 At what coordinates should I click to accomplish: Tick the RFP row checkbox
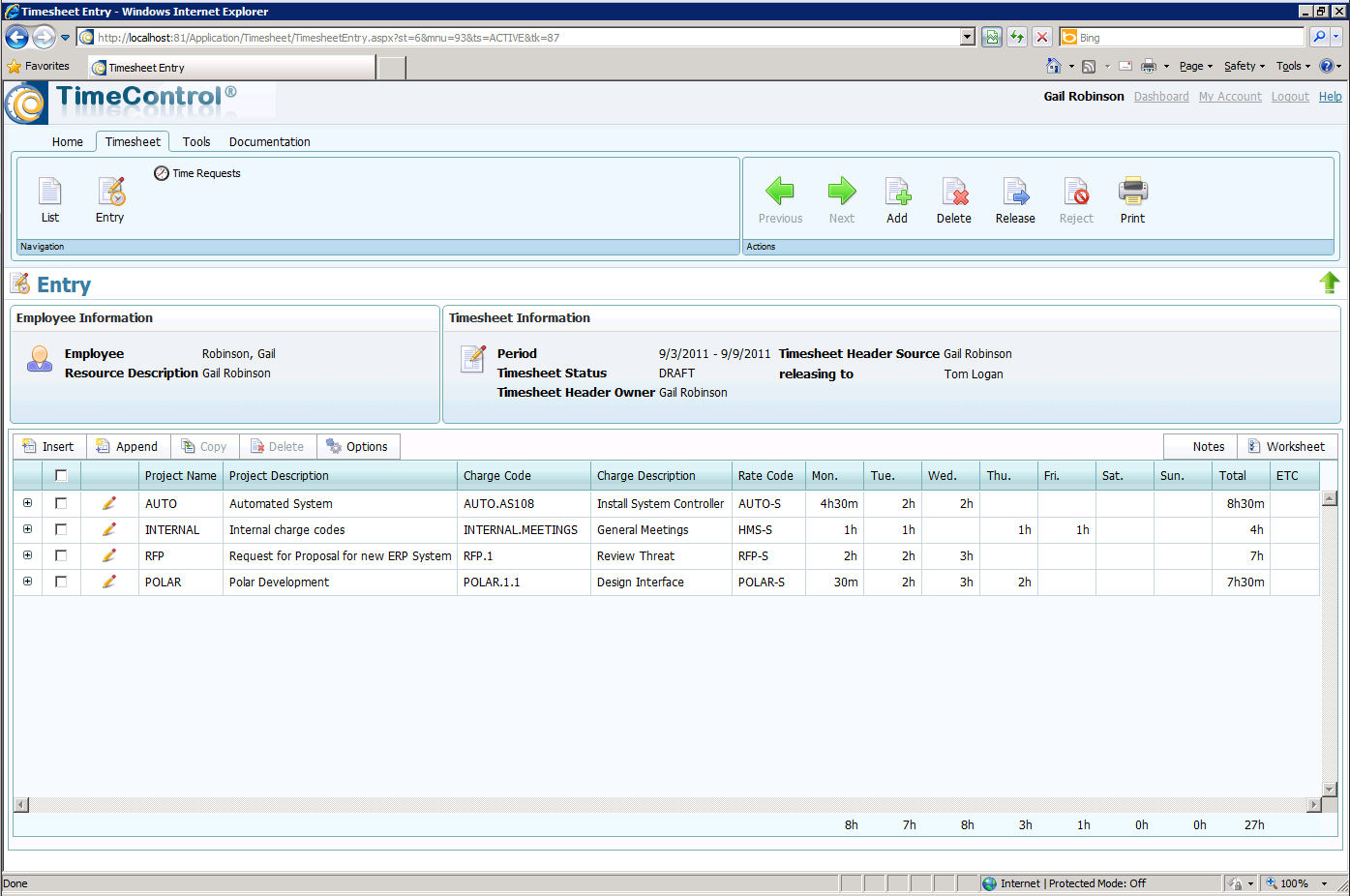pyautogui.click(x=61, y=555)
